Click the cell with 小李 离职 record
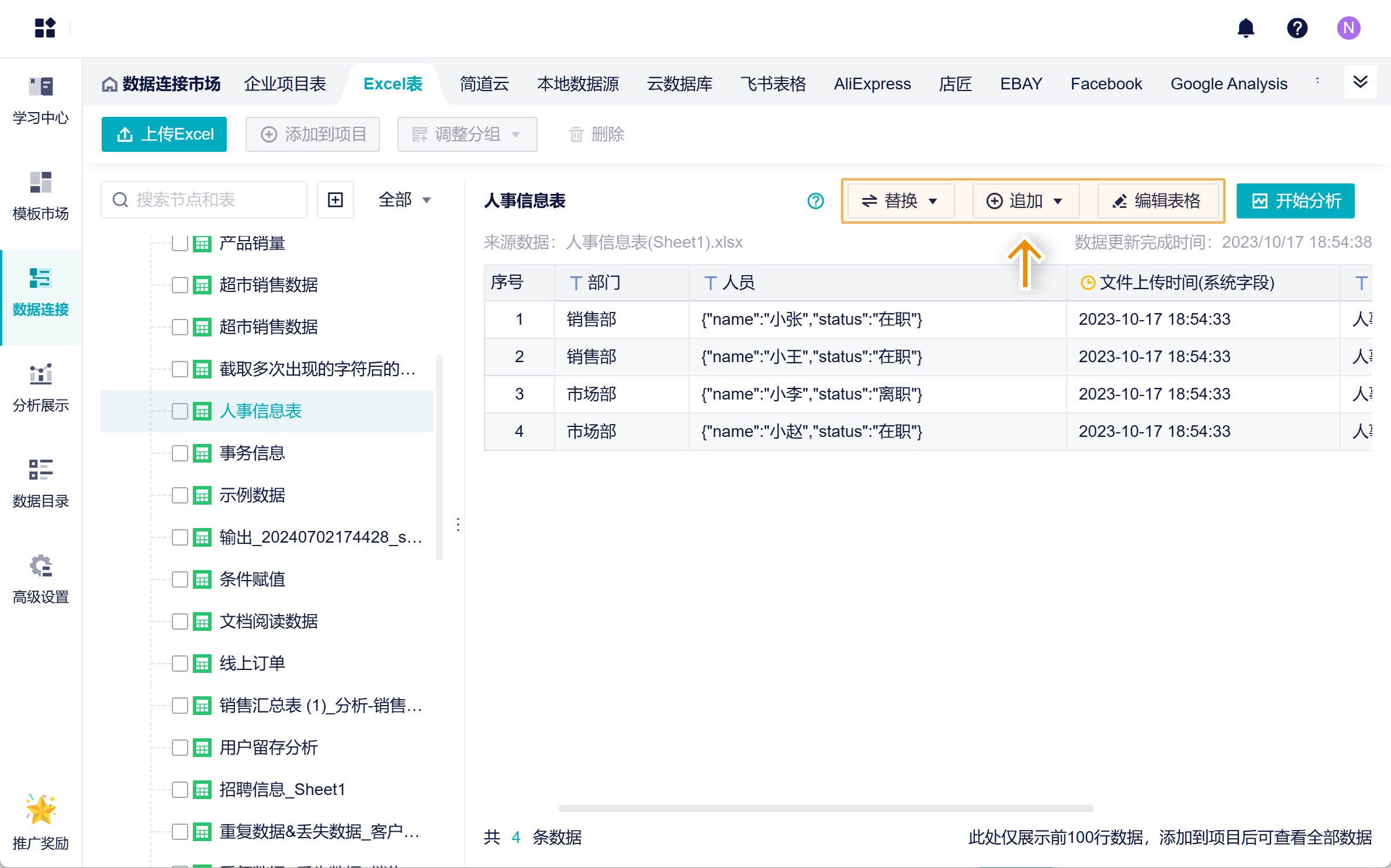1391x868 pixels. 877,394
